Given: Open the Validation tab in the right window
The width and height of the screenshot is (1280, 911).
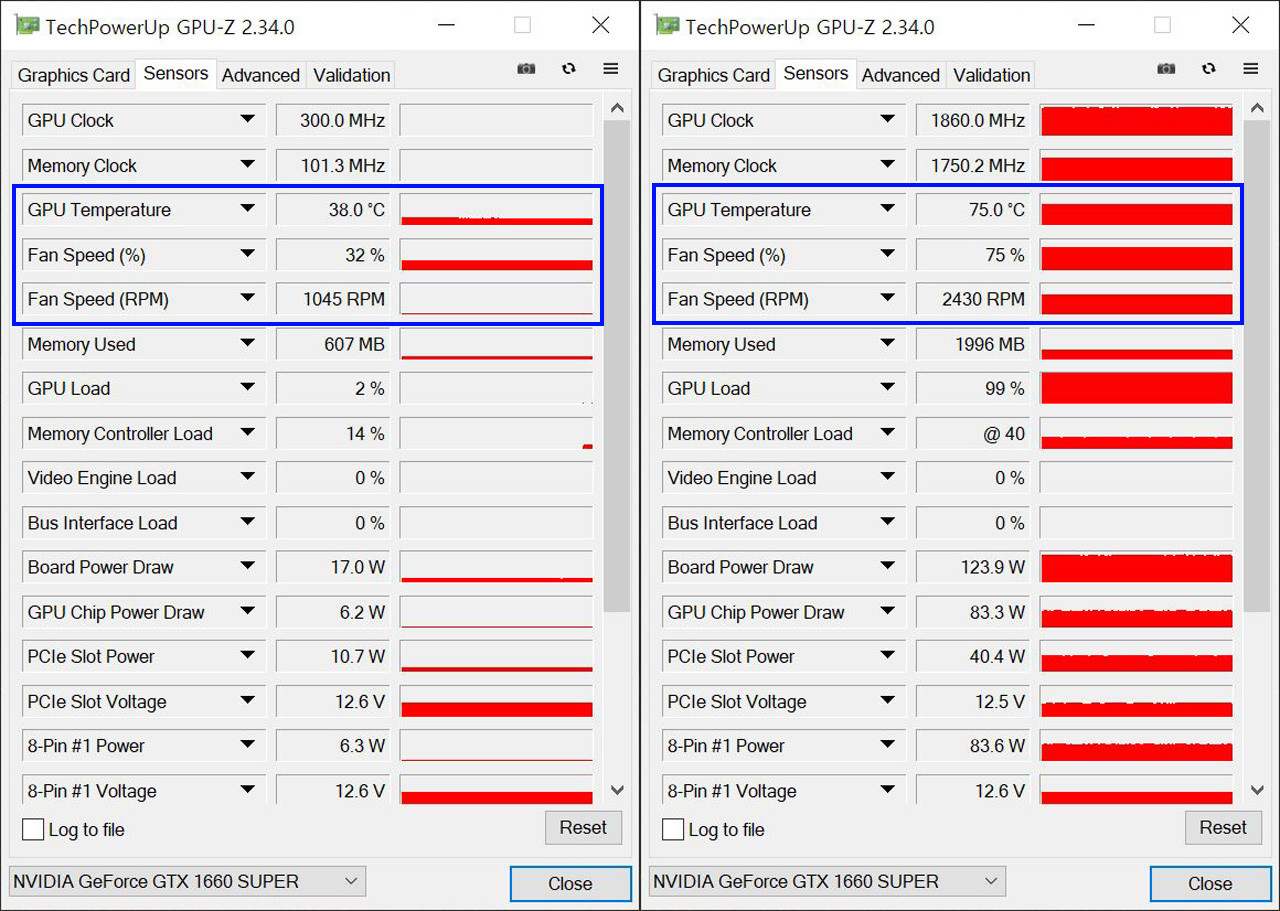Looking at the screenshot, I should tap(991, 74).
